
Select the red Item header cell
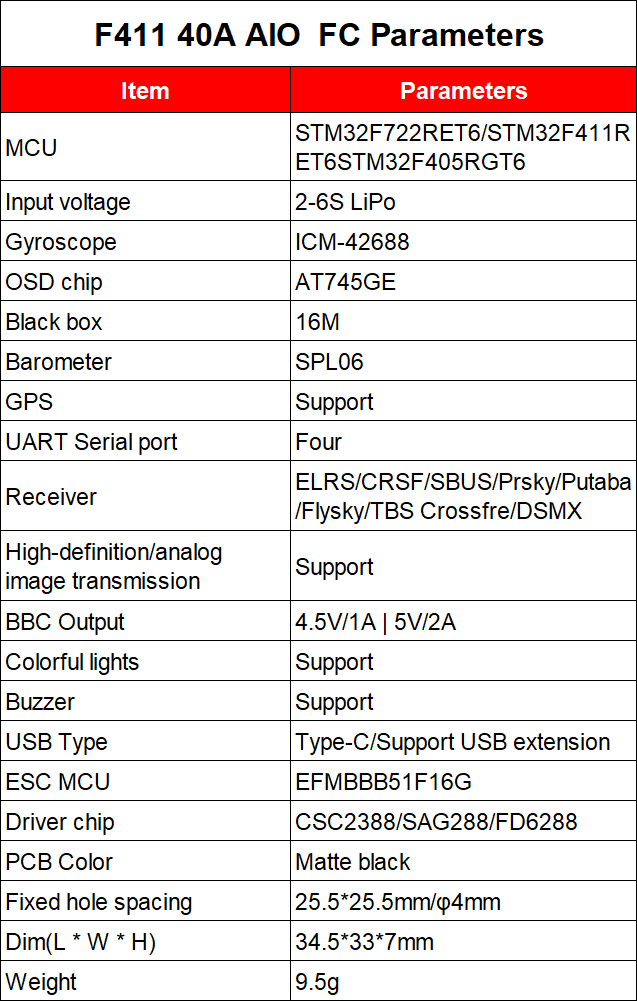(x=145, y=91)
